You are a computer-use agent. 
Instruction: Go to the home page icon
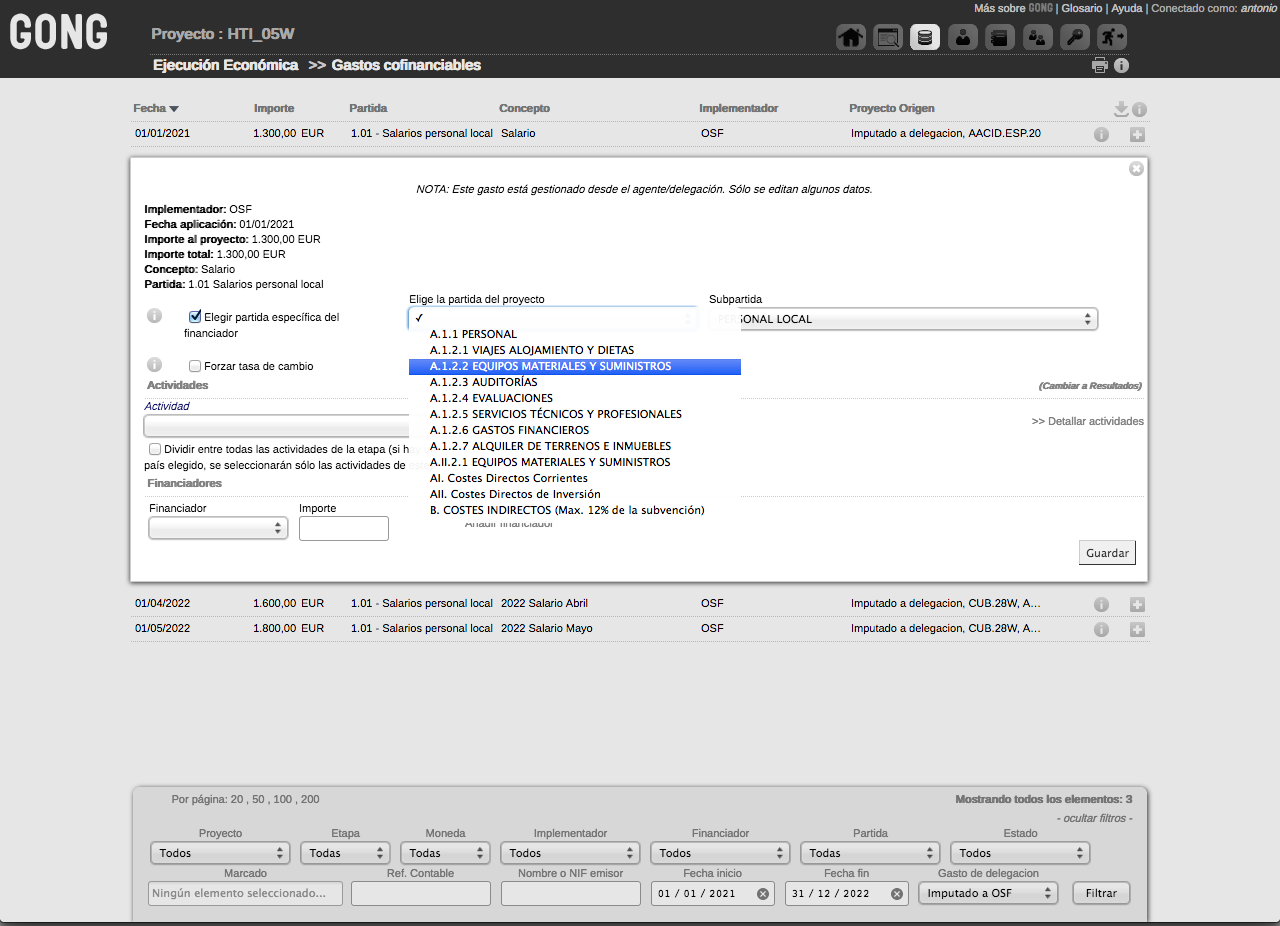click(x=850, y=38)
